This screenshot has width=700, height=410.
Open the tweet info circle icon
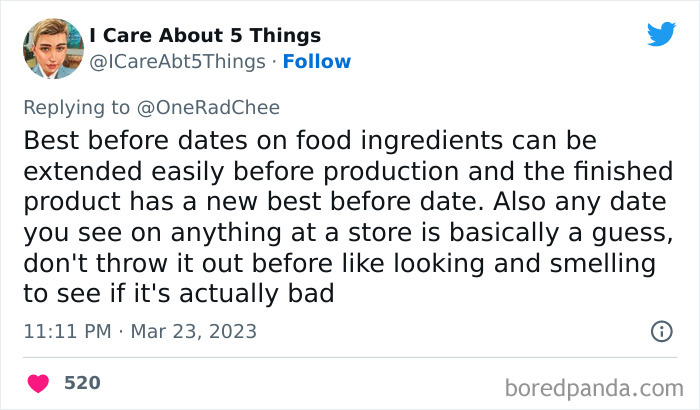[x=661, y=330]
